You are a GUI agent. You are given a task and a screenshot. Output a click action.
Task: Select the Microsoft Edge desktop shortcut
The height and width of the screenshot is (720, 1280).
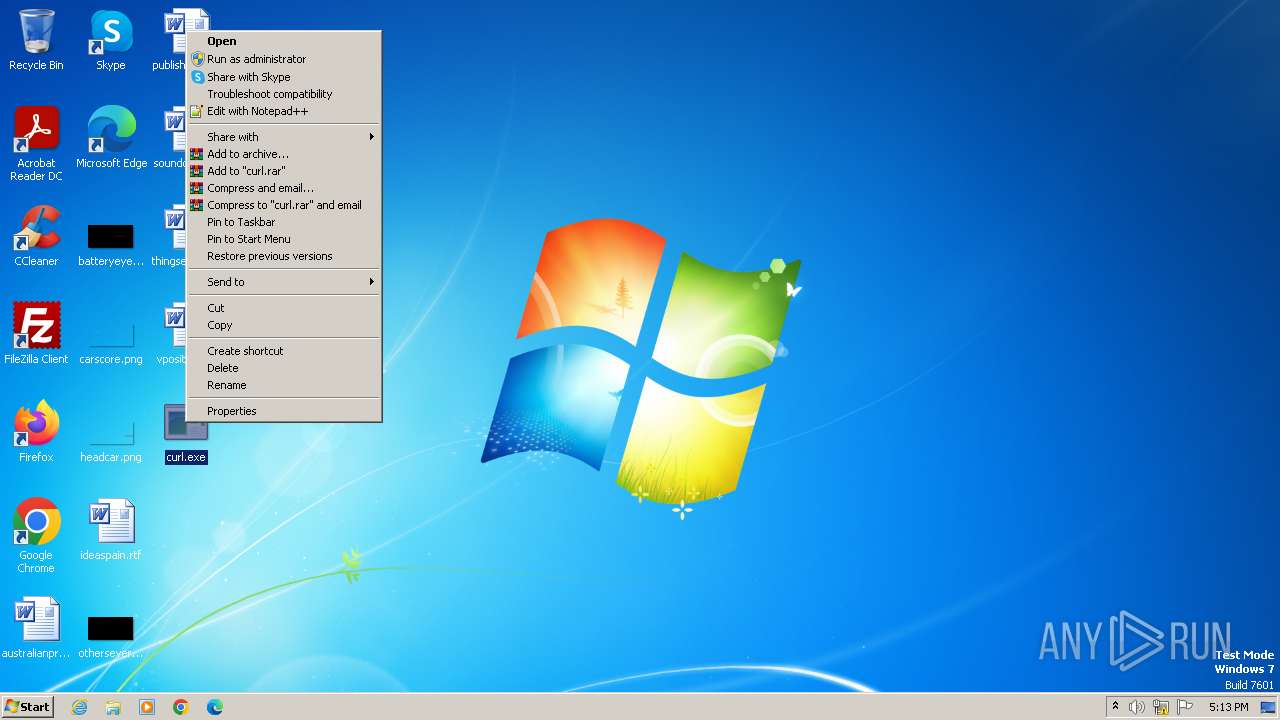111,137
